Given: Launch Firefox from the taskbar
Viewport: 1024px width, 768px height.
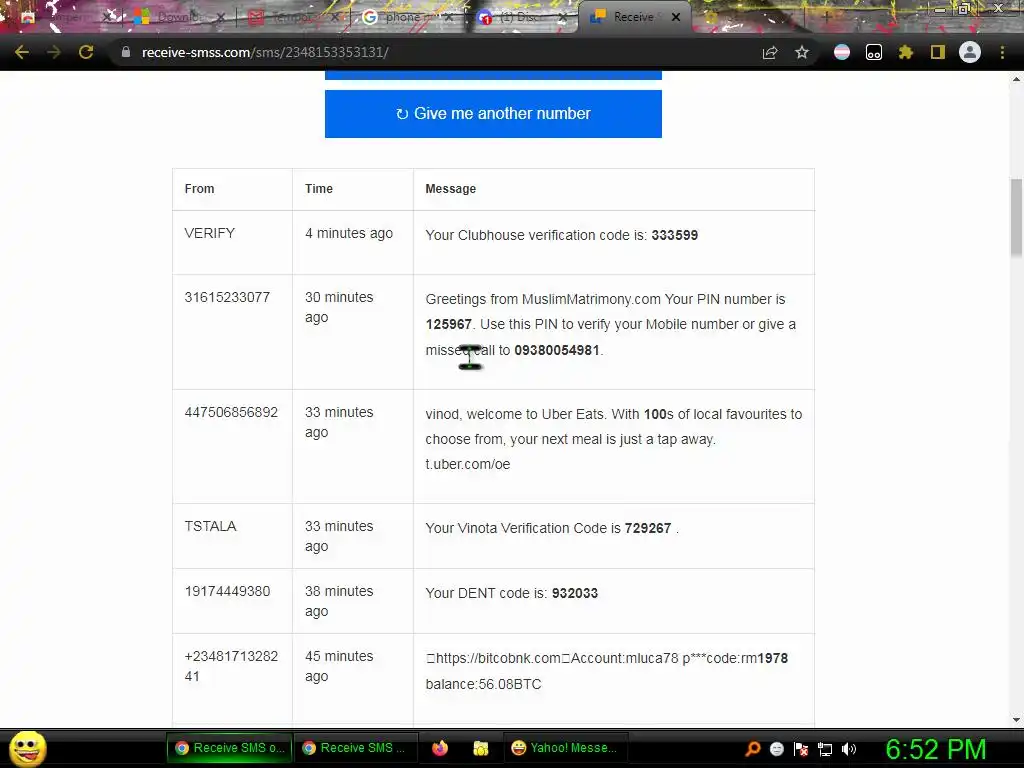Looking at the screenshot, I should pyautogui.click(x=440, y=748).
